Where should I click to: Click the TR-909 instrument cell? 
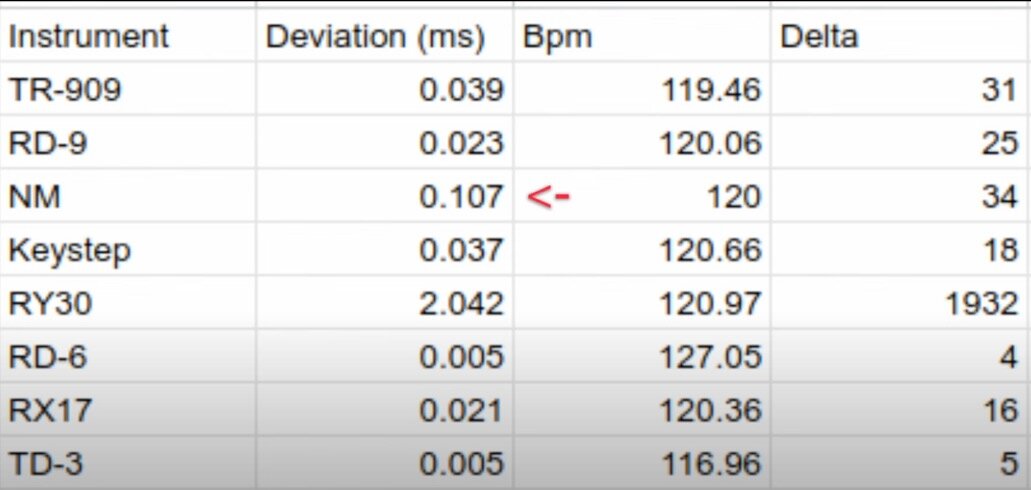[x=128, y=89]
